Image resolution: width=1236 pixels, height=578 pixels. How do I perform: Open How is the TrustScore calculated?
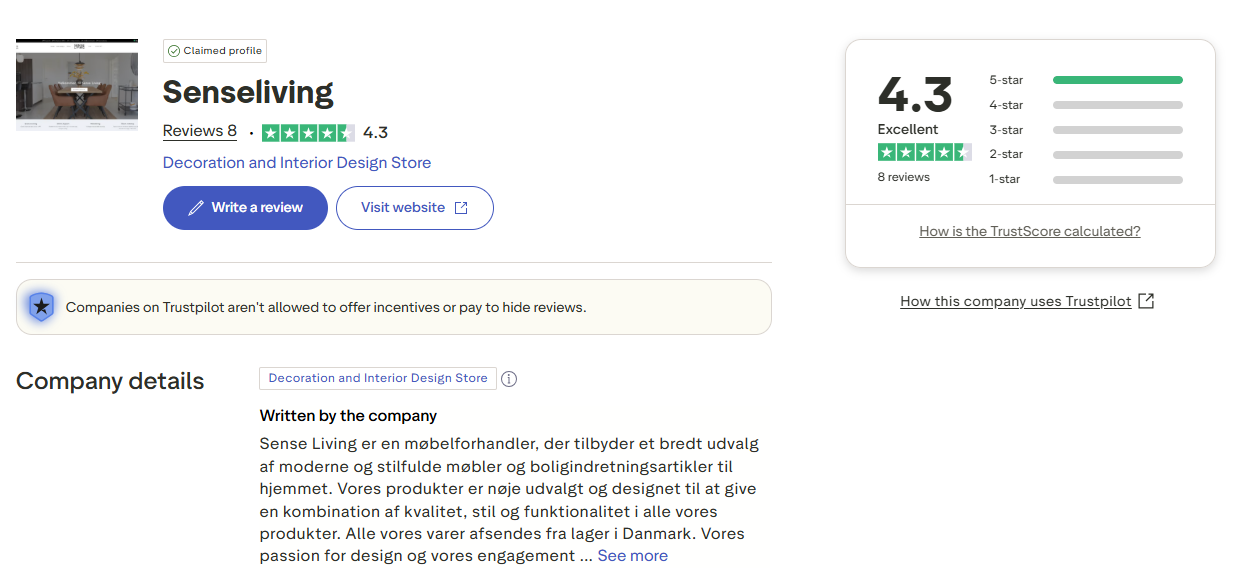pos(1030,232)
